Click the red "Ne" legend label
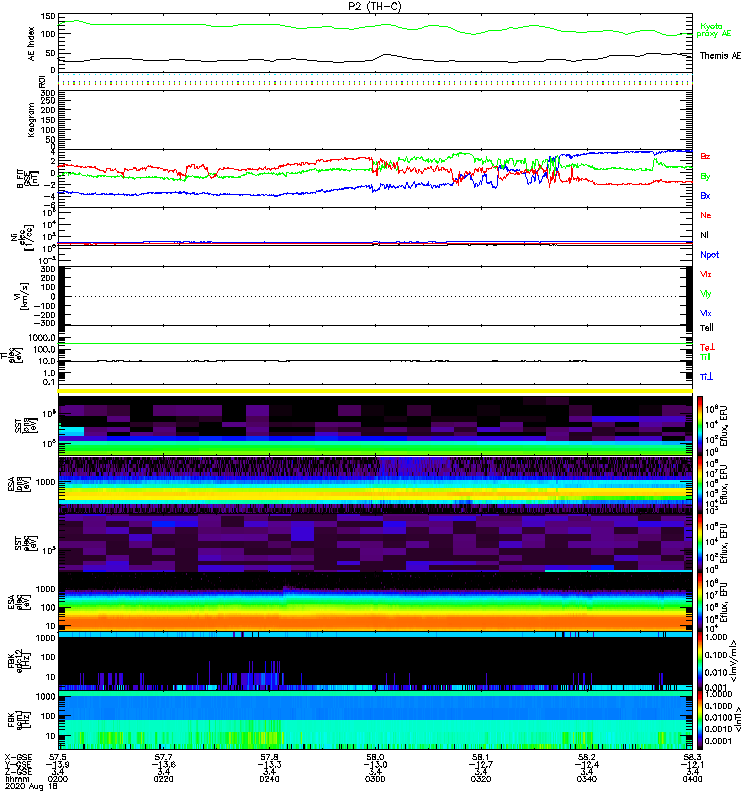The image size is (750, 800). pos(706,215)
